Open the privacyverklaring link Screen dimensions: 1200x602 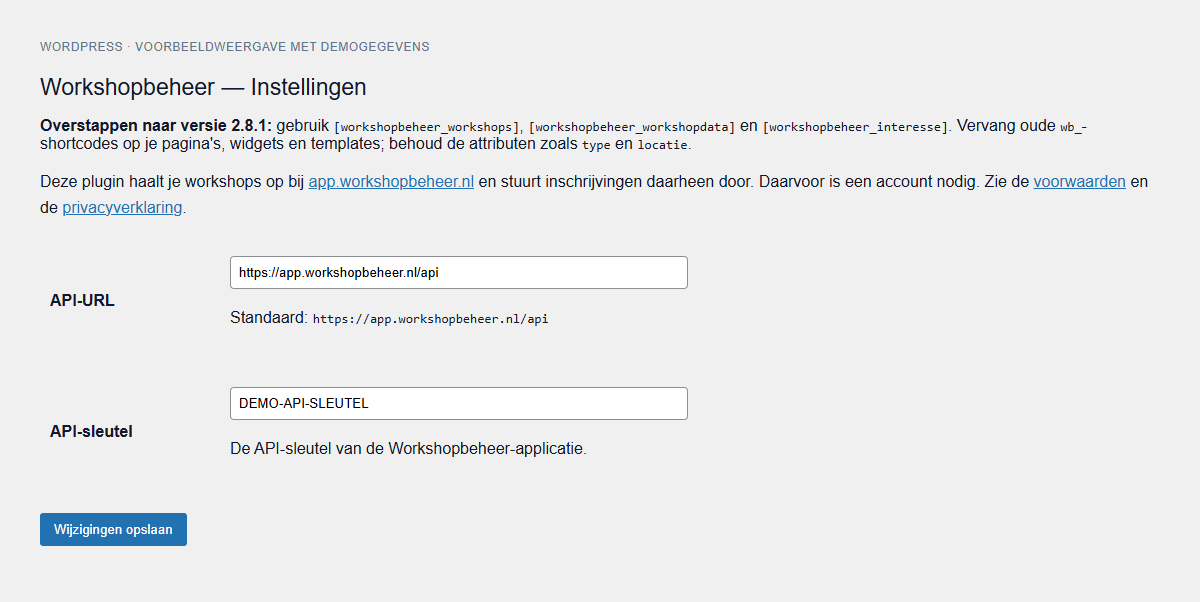122,208
